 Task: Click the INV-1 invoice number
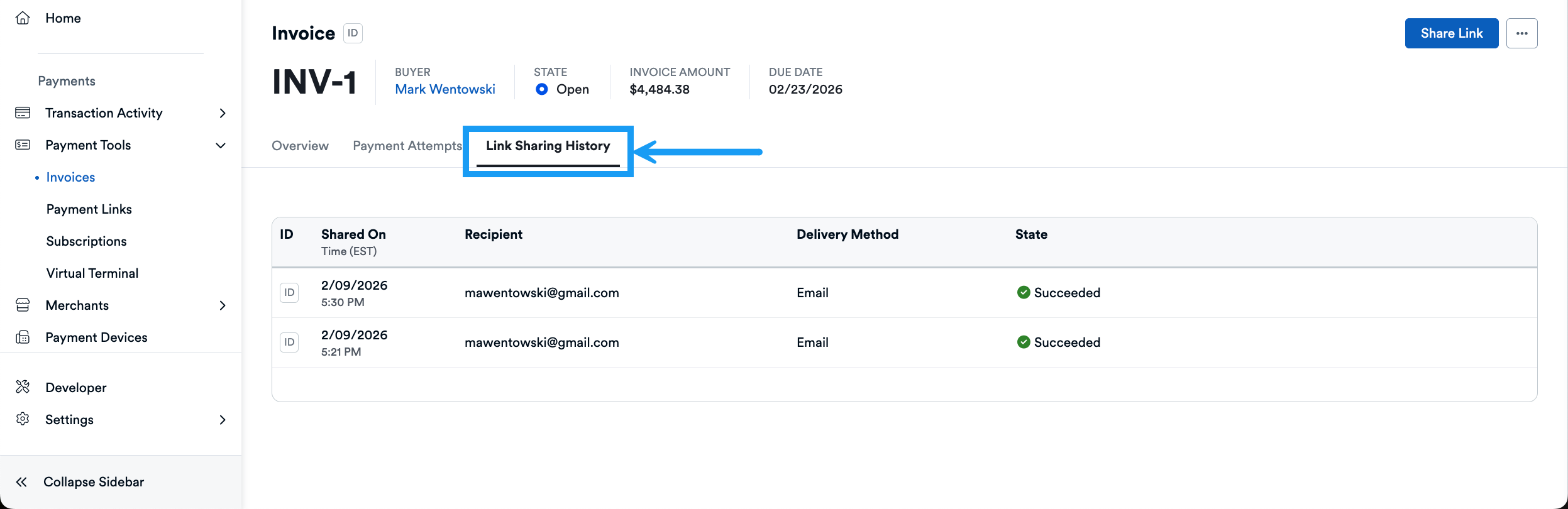tap(314, 82)
